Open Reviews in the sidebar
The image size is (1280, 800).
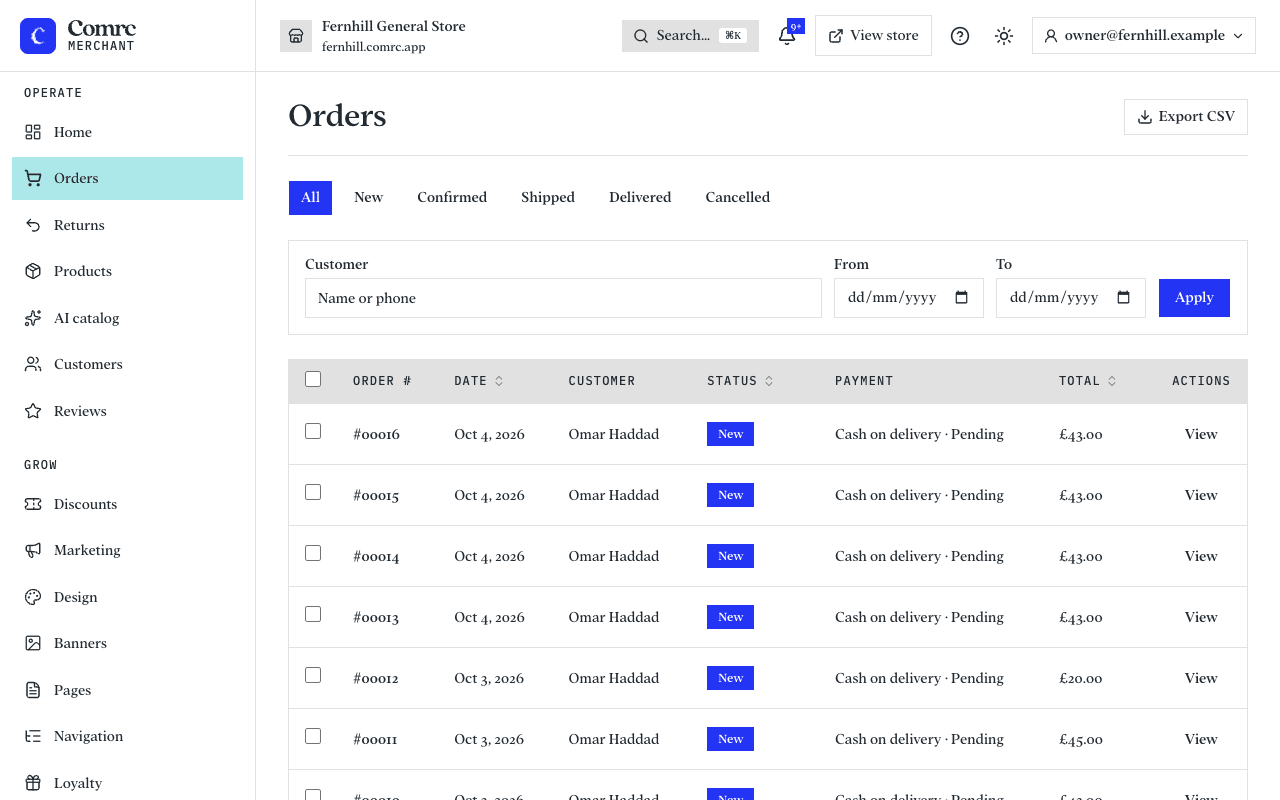pyautogui.click(x=127, y=411)
